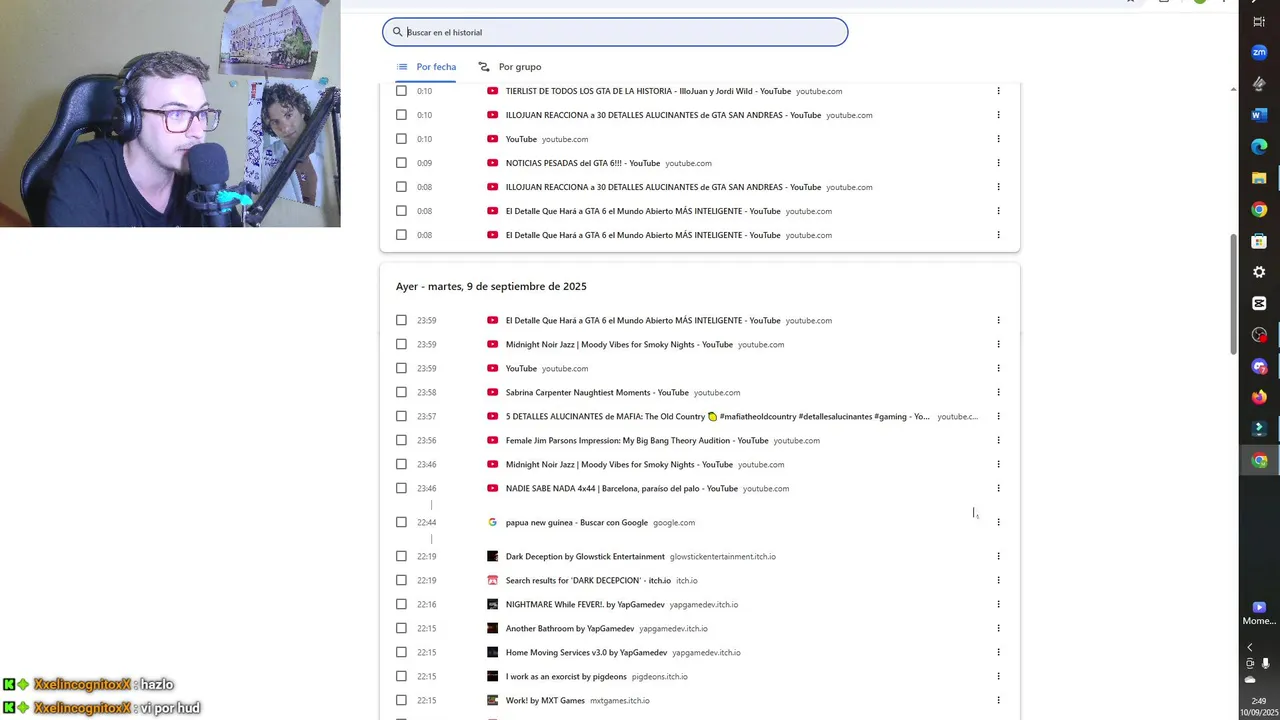1280x720 pixels.
Task: Click the list icon beside Por fecha
Action: click(x=402, y=67)
